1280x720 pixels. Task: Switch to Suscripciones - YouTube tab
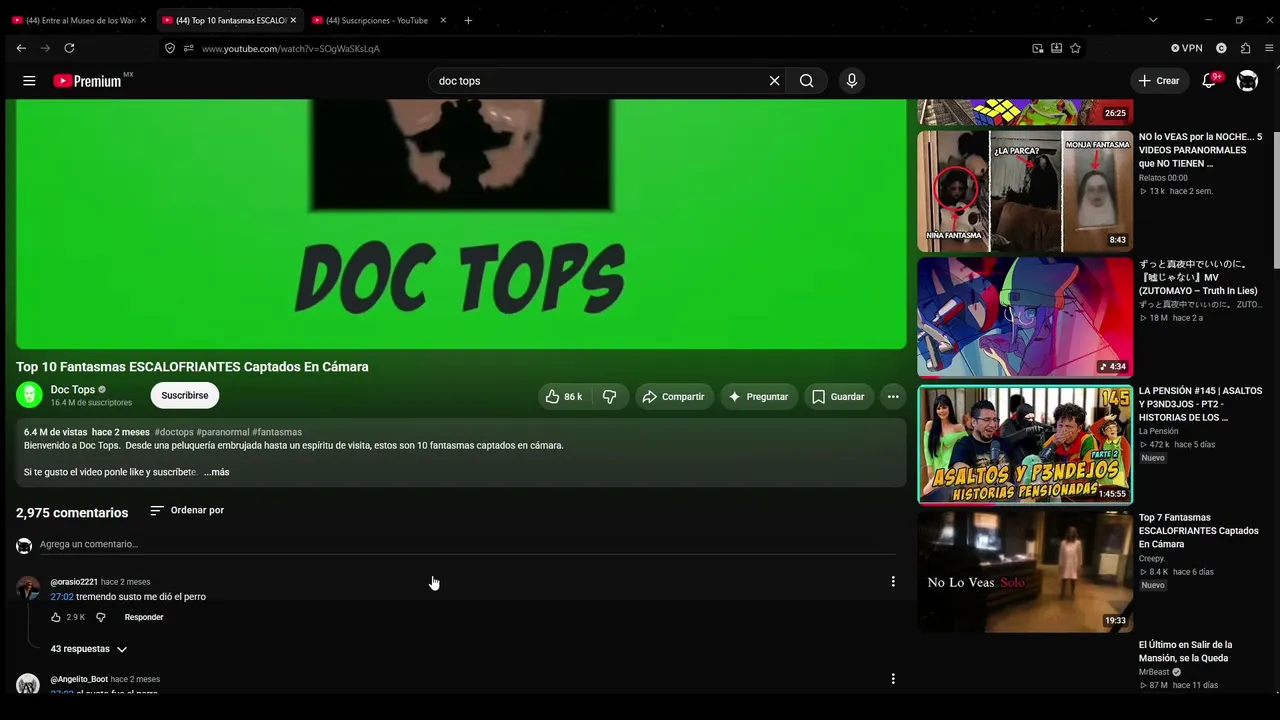tap(379, 20)
